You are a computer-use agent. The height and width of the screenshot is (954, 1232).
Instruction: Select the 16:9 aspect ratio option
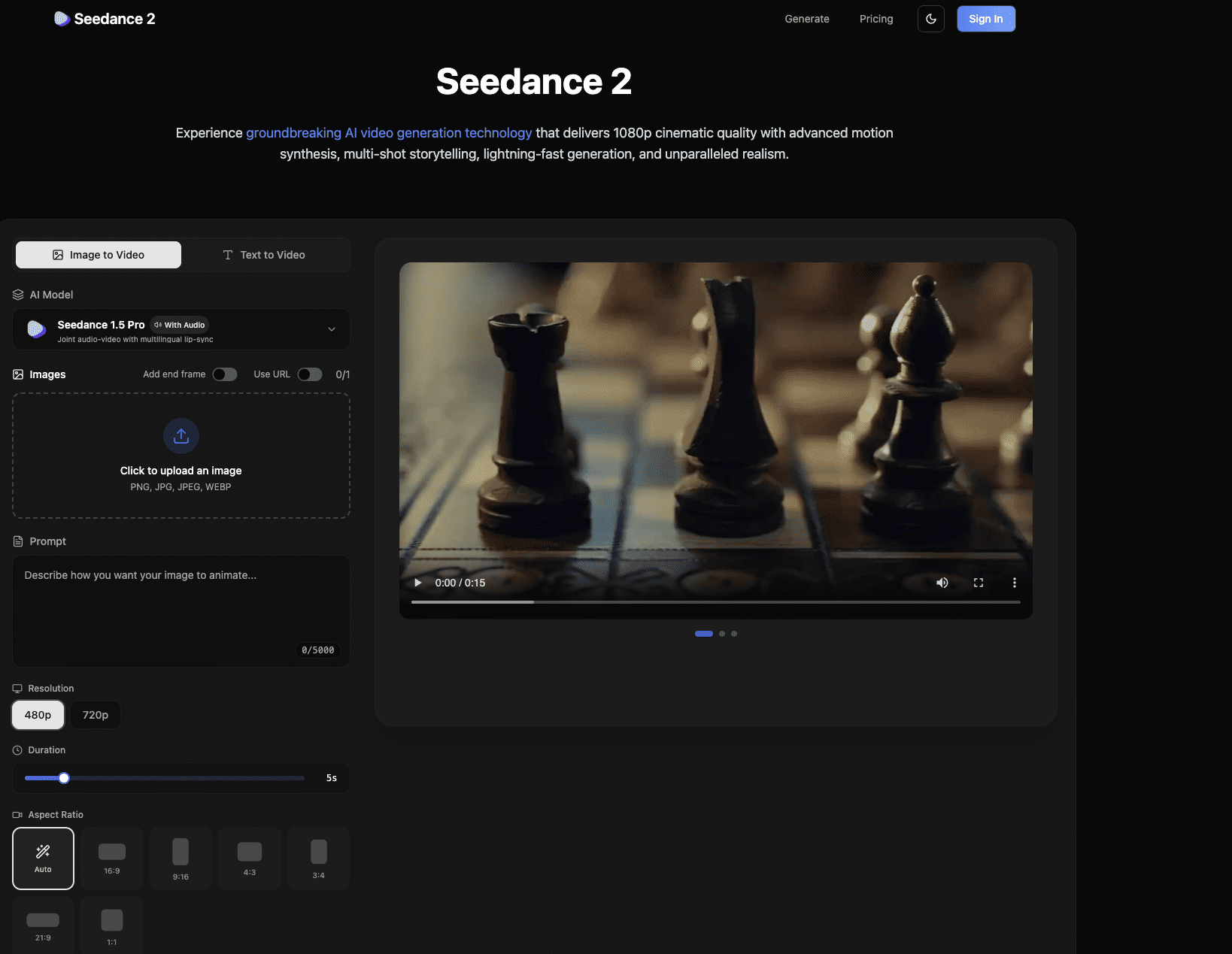(x=111, y=858)
